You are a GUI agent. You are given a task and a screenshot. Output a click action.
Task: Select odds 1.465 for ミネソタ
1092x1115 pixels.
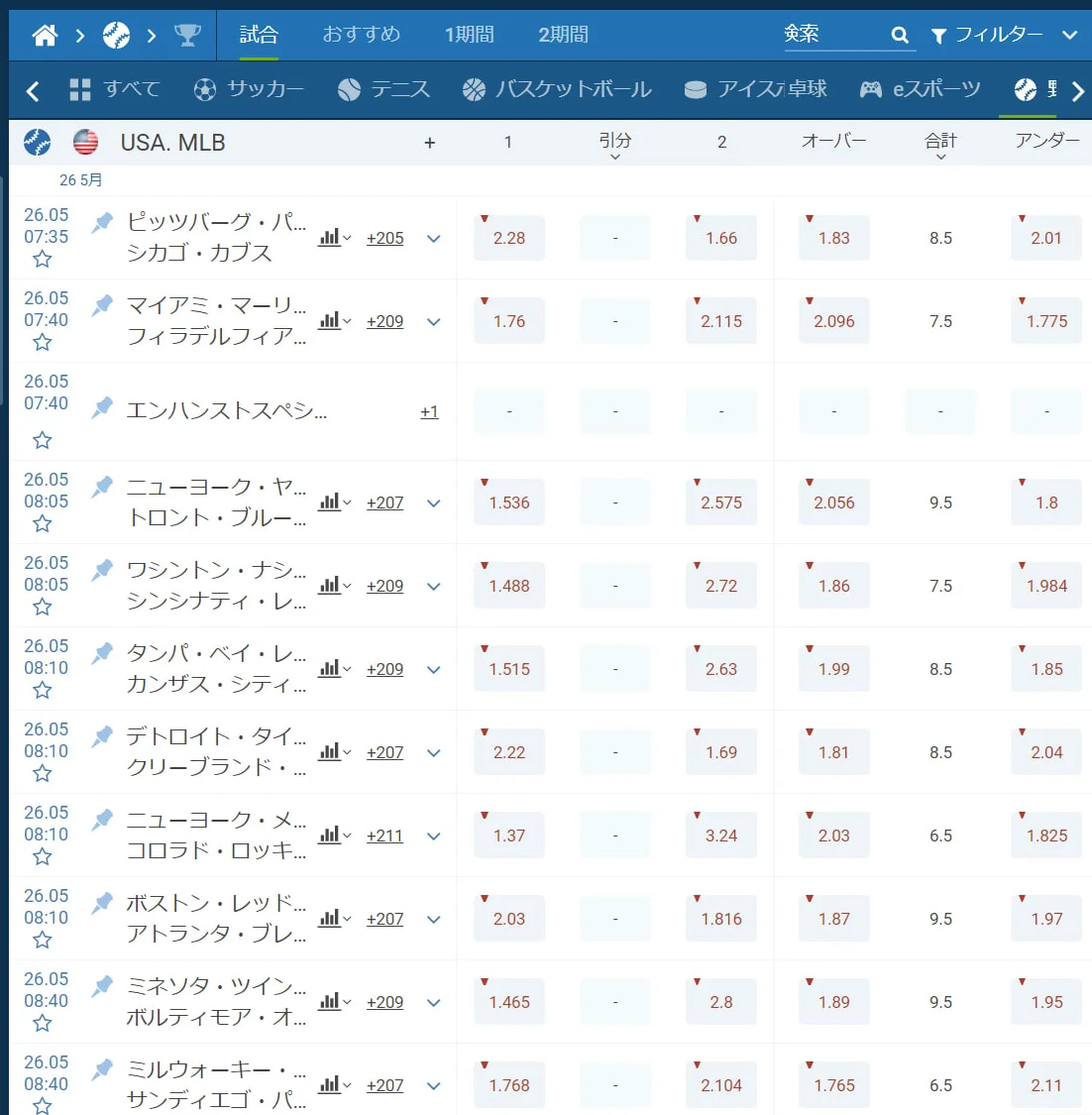(x=509, y=1002)
